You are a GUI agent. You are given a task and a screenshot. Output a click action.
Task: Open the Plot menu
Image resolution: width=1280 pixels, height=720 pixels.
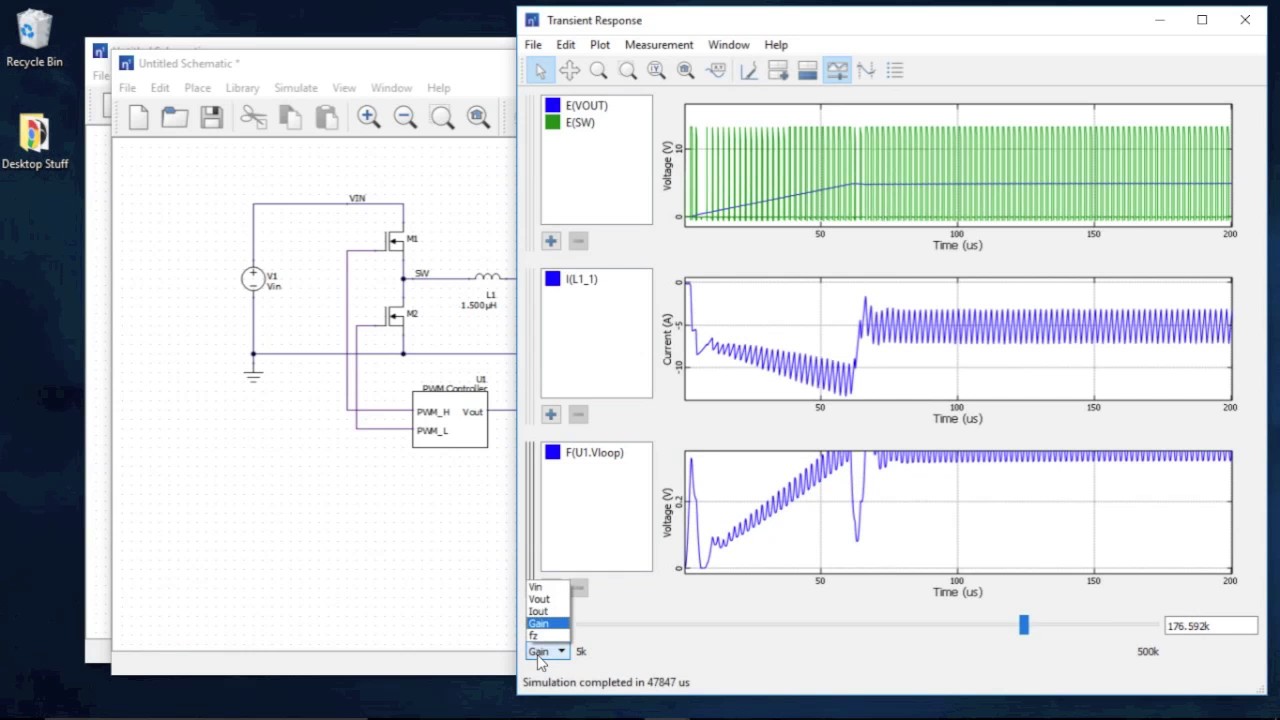click(600, 45)
